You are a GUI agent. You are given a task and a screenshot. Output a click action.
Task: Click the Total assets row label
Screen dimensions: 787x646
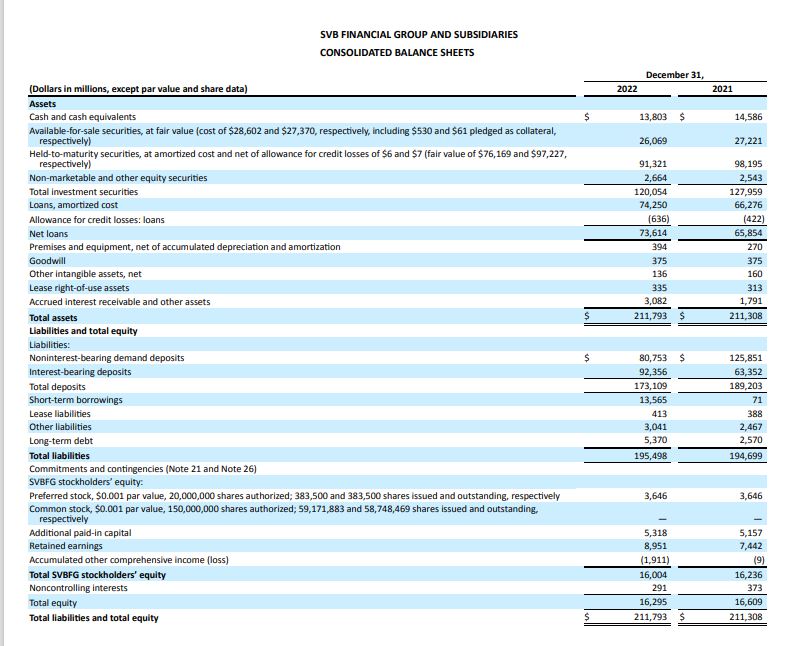(54, 318)
